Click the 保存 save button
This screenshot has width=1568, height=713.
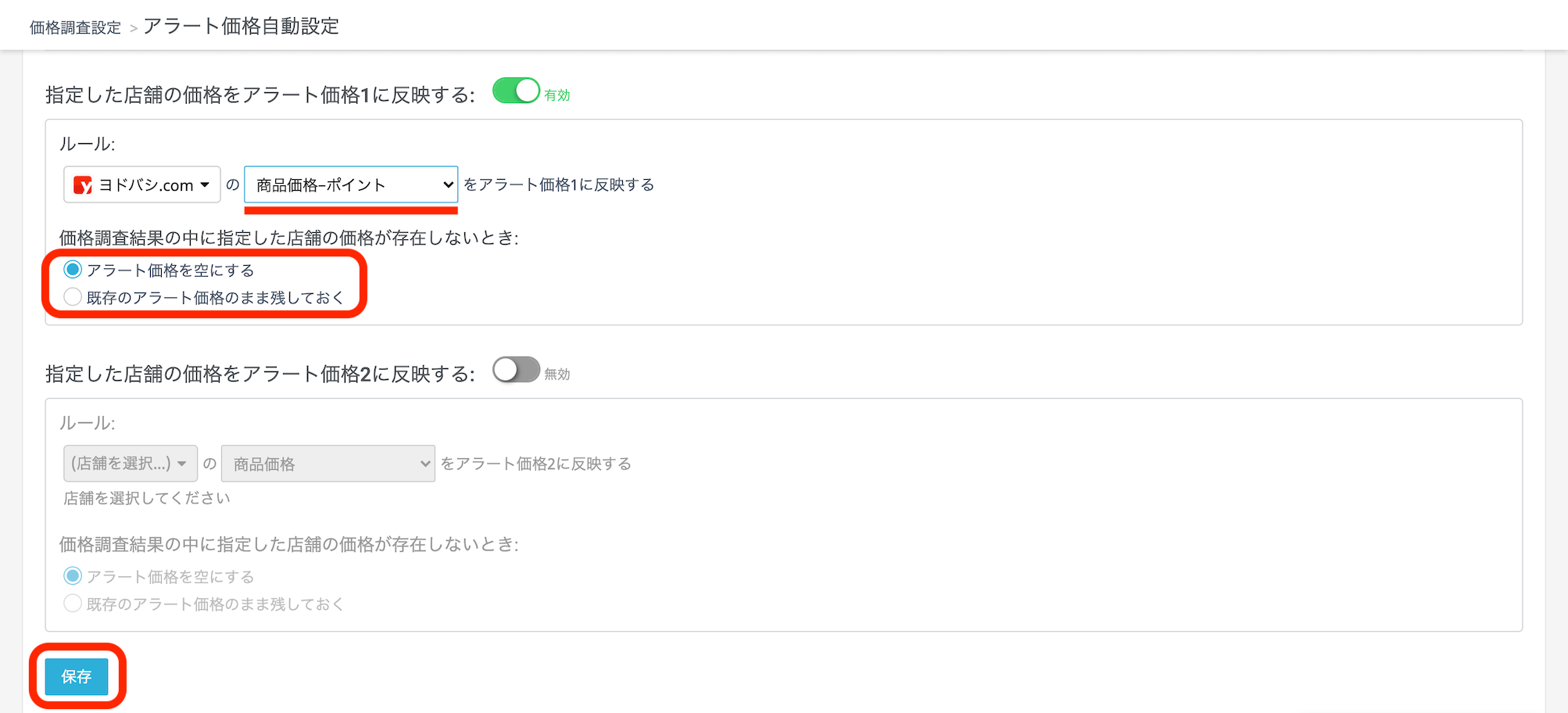click(x=77, y=676)
